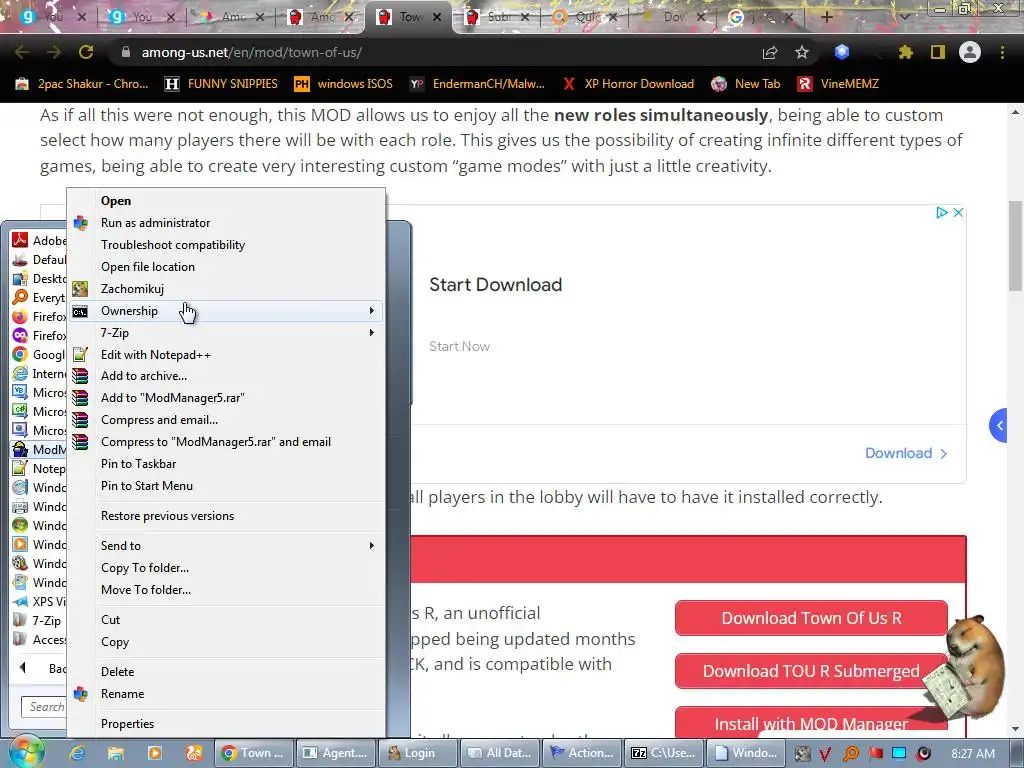The width and height of the screenshot is (1024, 768).
Task: Bookmark this page with the star icon
Action: click(802, 52)
